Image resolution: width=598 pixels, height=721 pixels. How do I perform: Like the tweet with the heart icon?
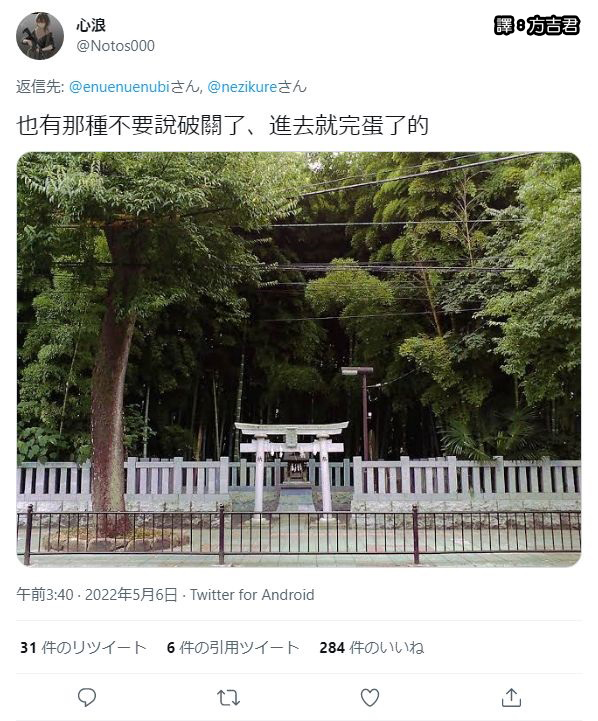tap(370, 697)
